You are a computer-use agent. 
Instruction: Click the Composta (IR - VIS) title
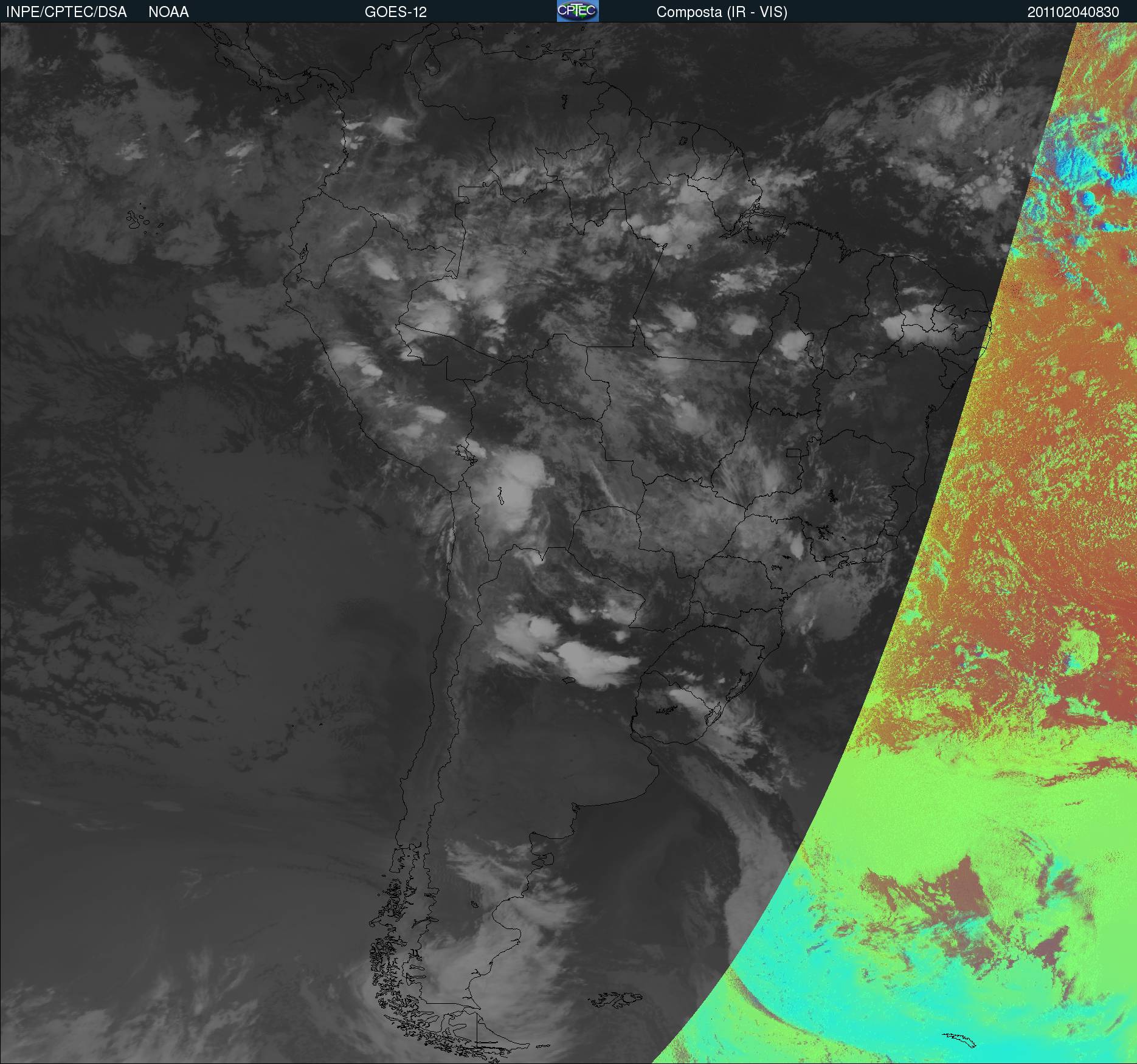722,12
